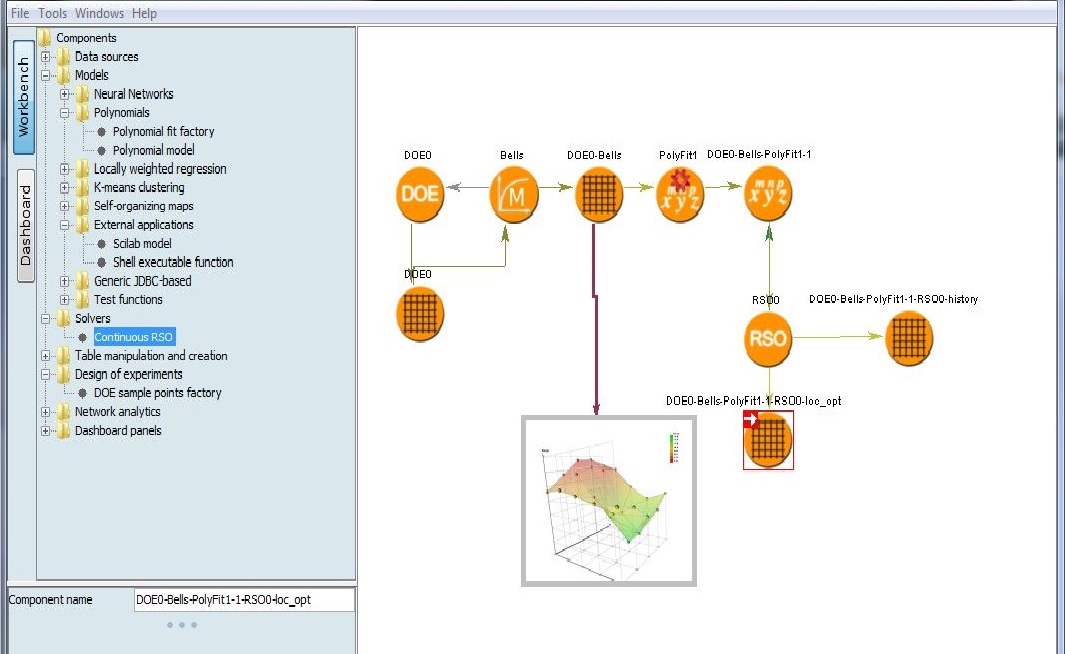Screen dimensions: 1065x654
Task: Select Continuous RSO in the tree
Action: pos(134,337)
